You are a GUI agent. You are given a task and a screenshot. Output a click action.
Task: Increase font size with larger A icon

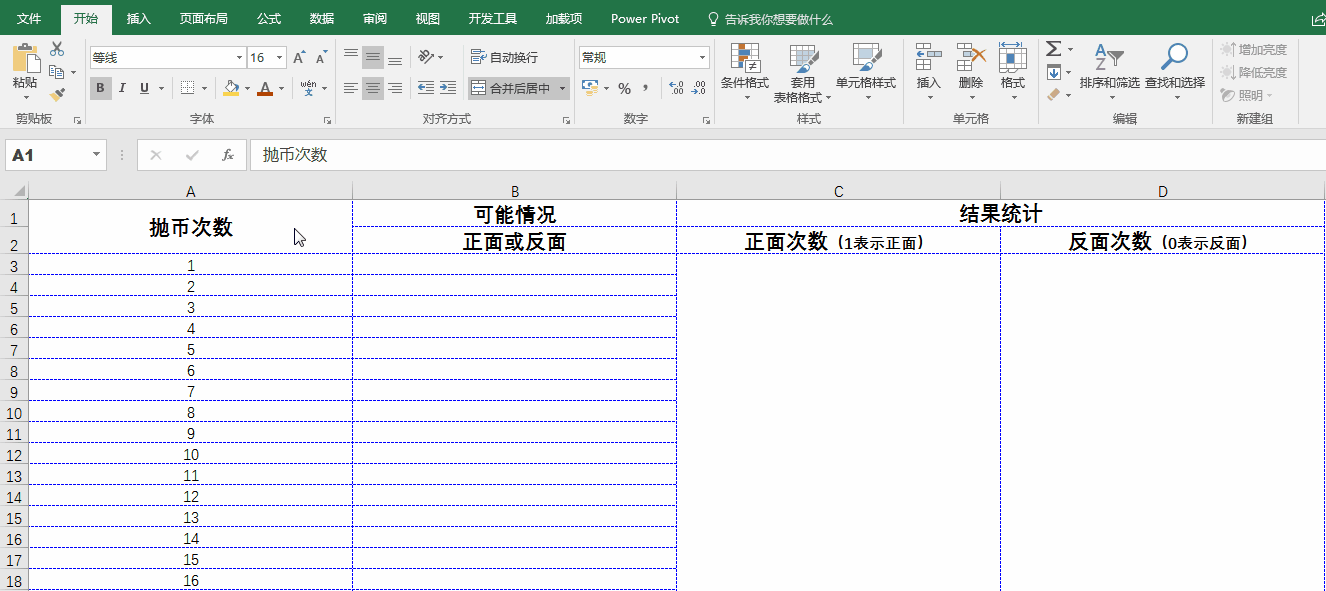(x=299, y=58)
